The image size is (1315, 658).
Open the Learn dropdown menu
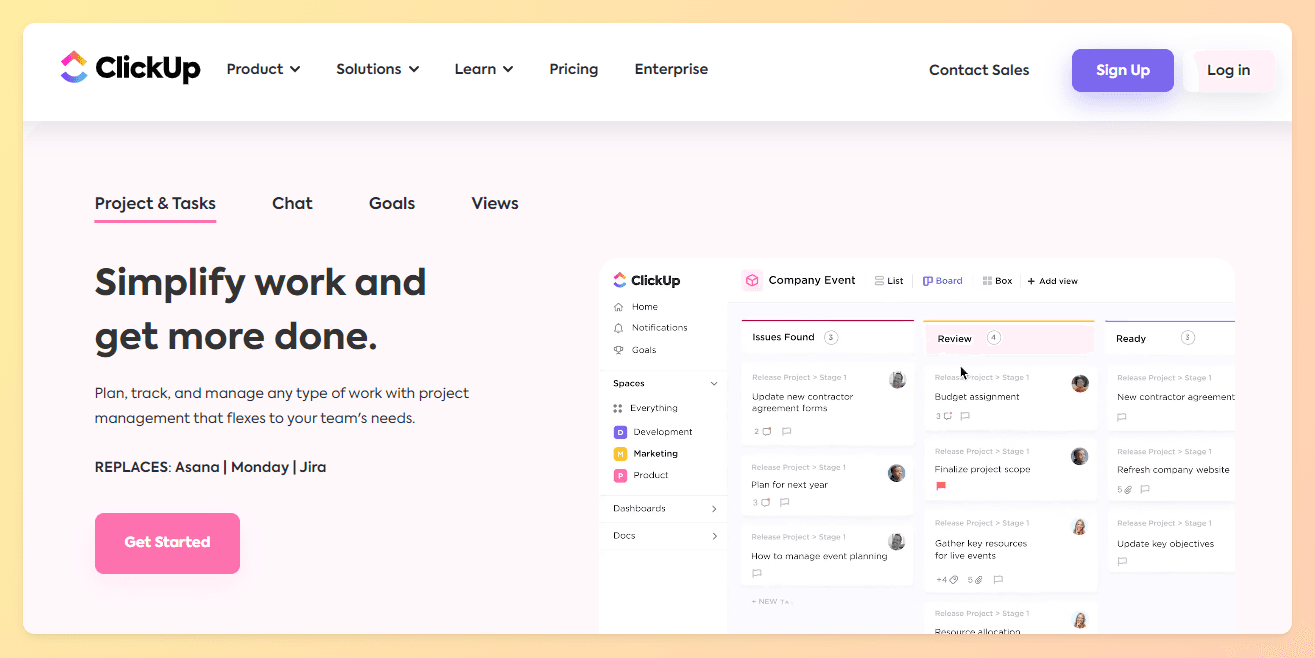pyautogui.click(x=484, y=69)
